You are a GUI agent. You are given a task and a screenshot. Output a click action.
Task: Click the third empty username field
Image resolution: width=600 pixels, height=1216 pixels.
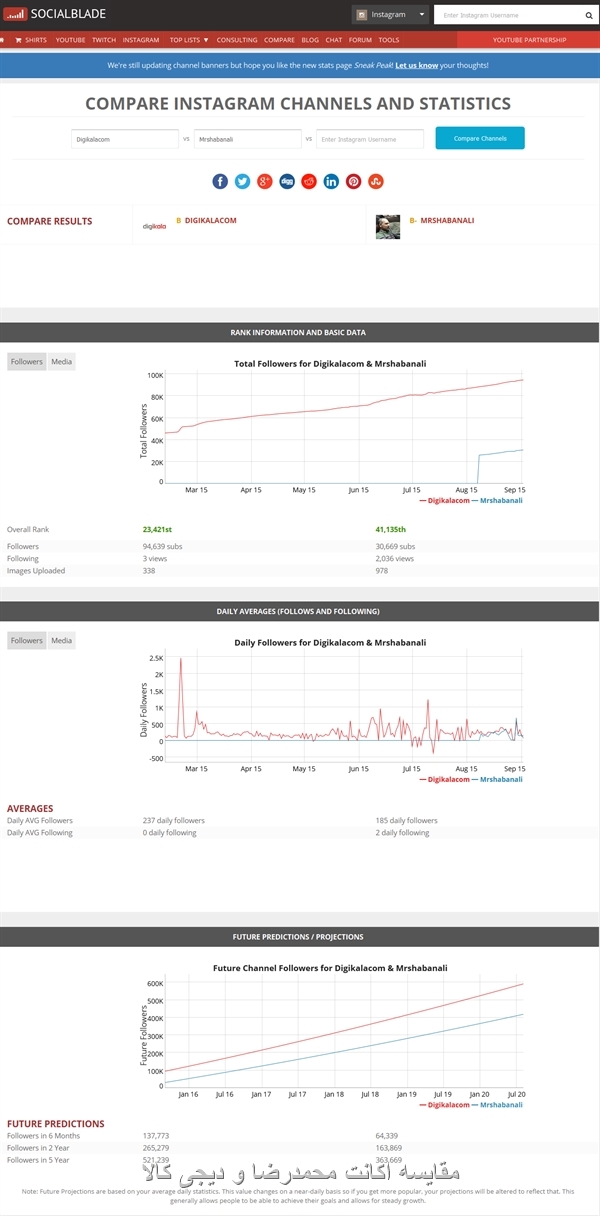click(x=370, y=139)
